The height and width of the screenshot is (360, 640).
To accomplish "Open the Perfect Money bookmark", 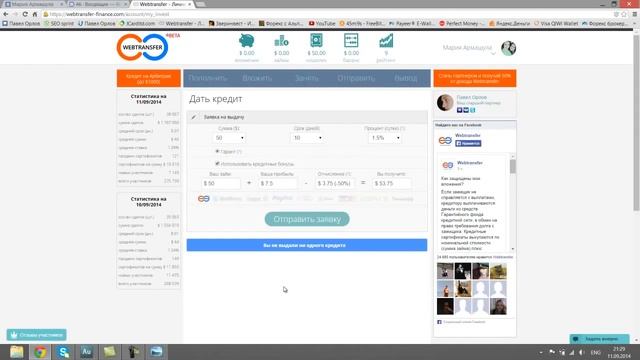I will (462, 24).
